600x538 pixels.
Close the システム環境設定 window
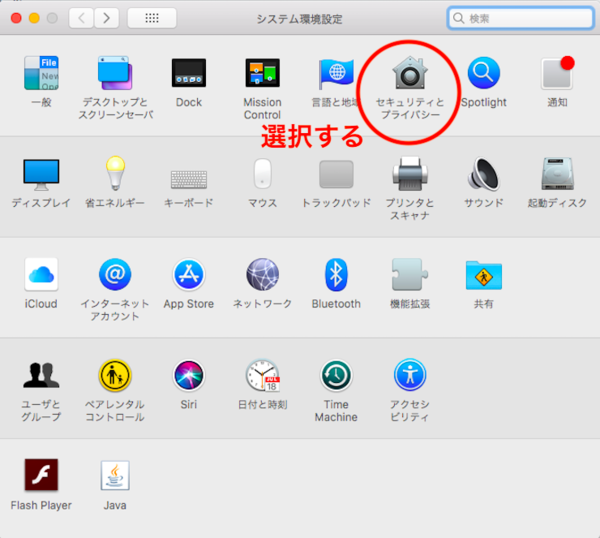pyautogui.click(x=16, y=18)
